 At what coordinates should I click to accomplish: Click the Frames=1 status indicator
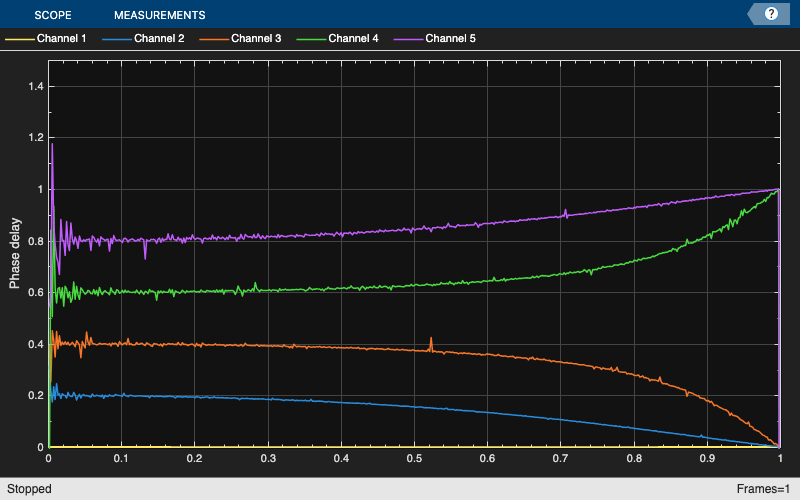click(763, 489)
